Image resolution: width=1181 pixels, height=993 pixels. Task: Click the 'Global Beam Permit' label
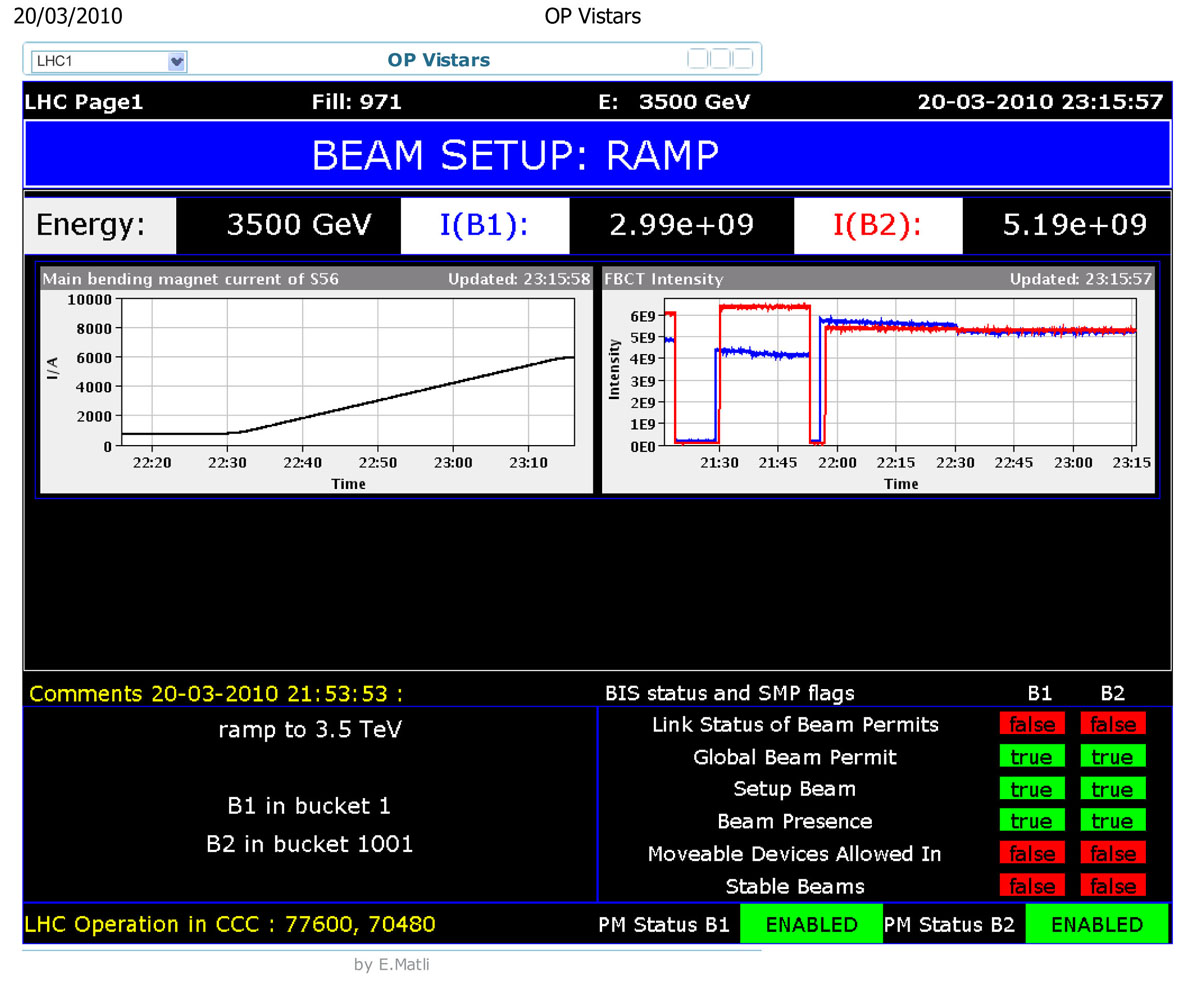point(795,757)
